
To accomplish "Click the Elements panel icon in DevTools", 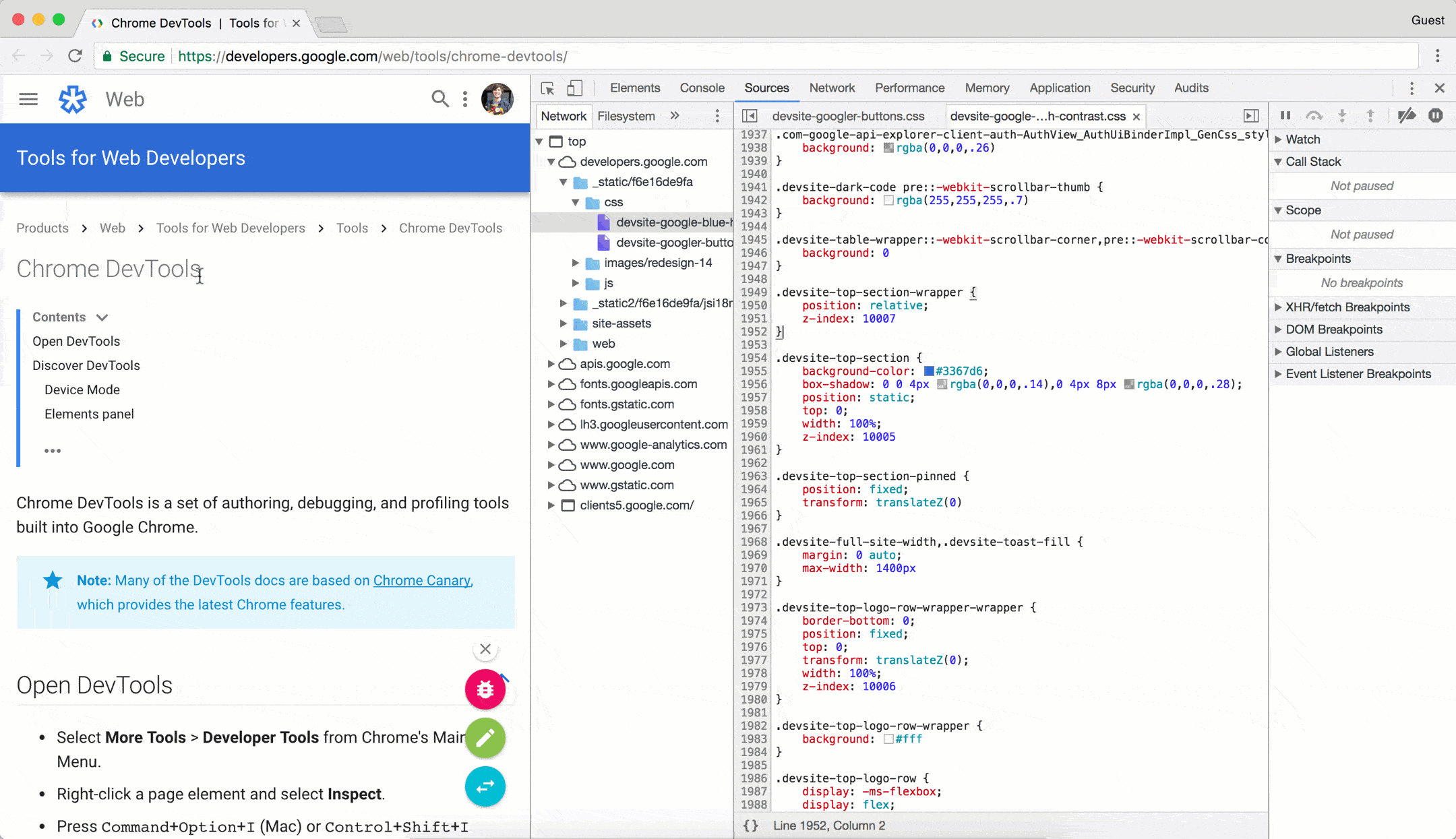I will click(636, 88).
